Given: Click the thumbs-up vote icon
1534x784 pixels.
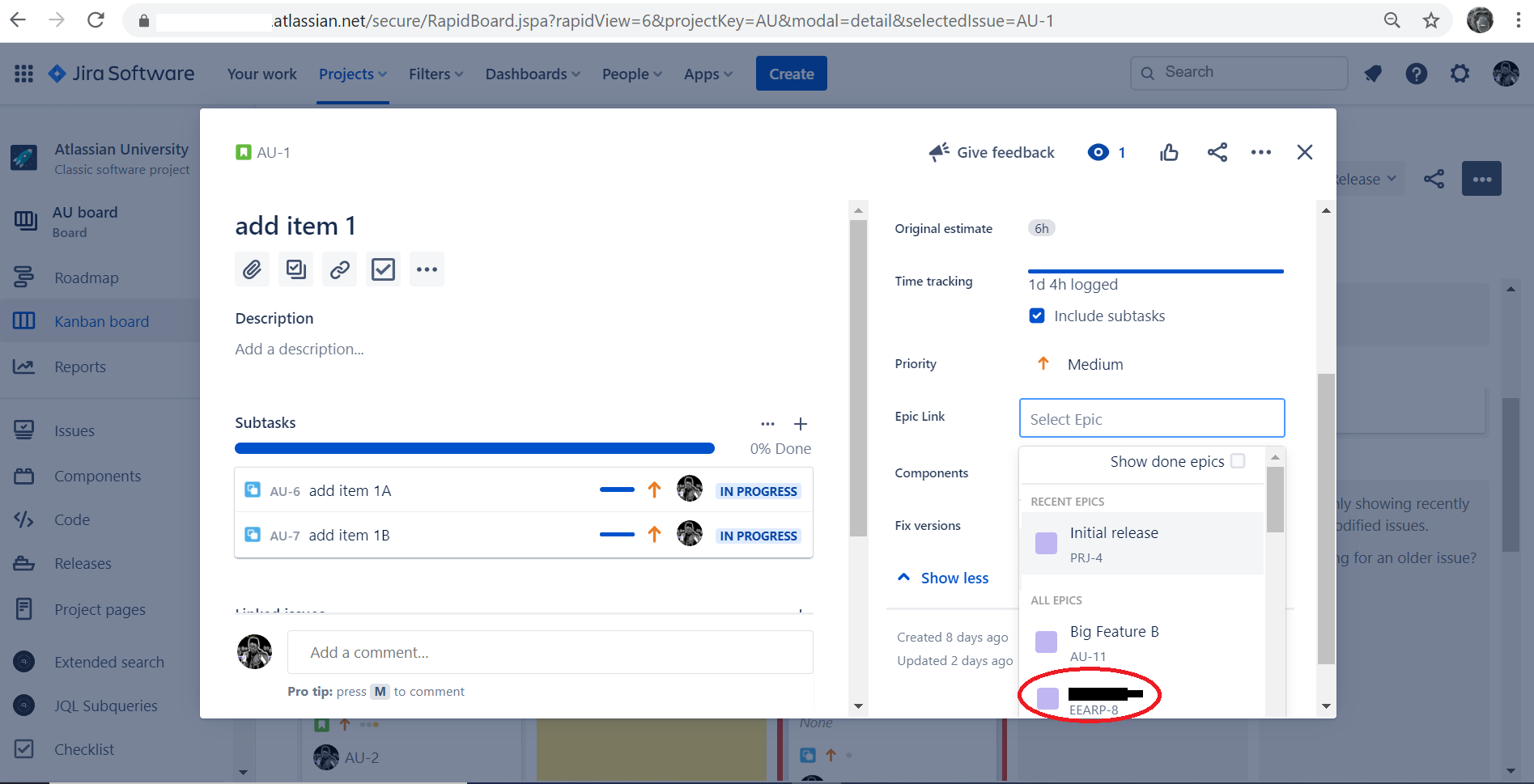Looking at the screenshot, I should click(x=1169, y=152).
